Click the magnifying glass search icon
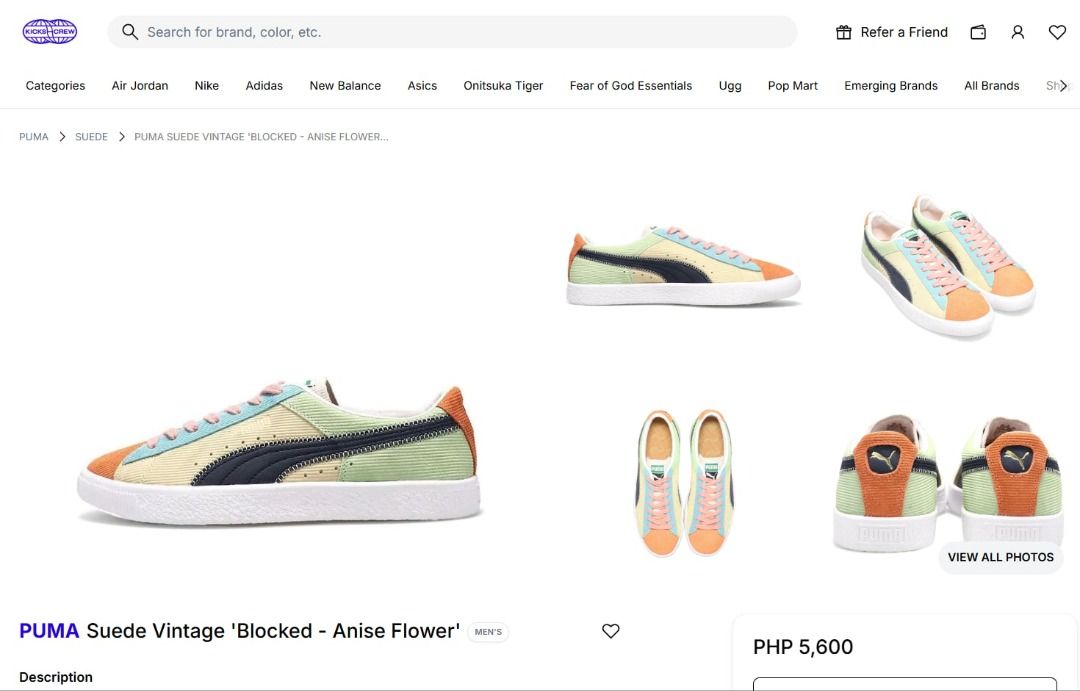 (x=130, y=31)
